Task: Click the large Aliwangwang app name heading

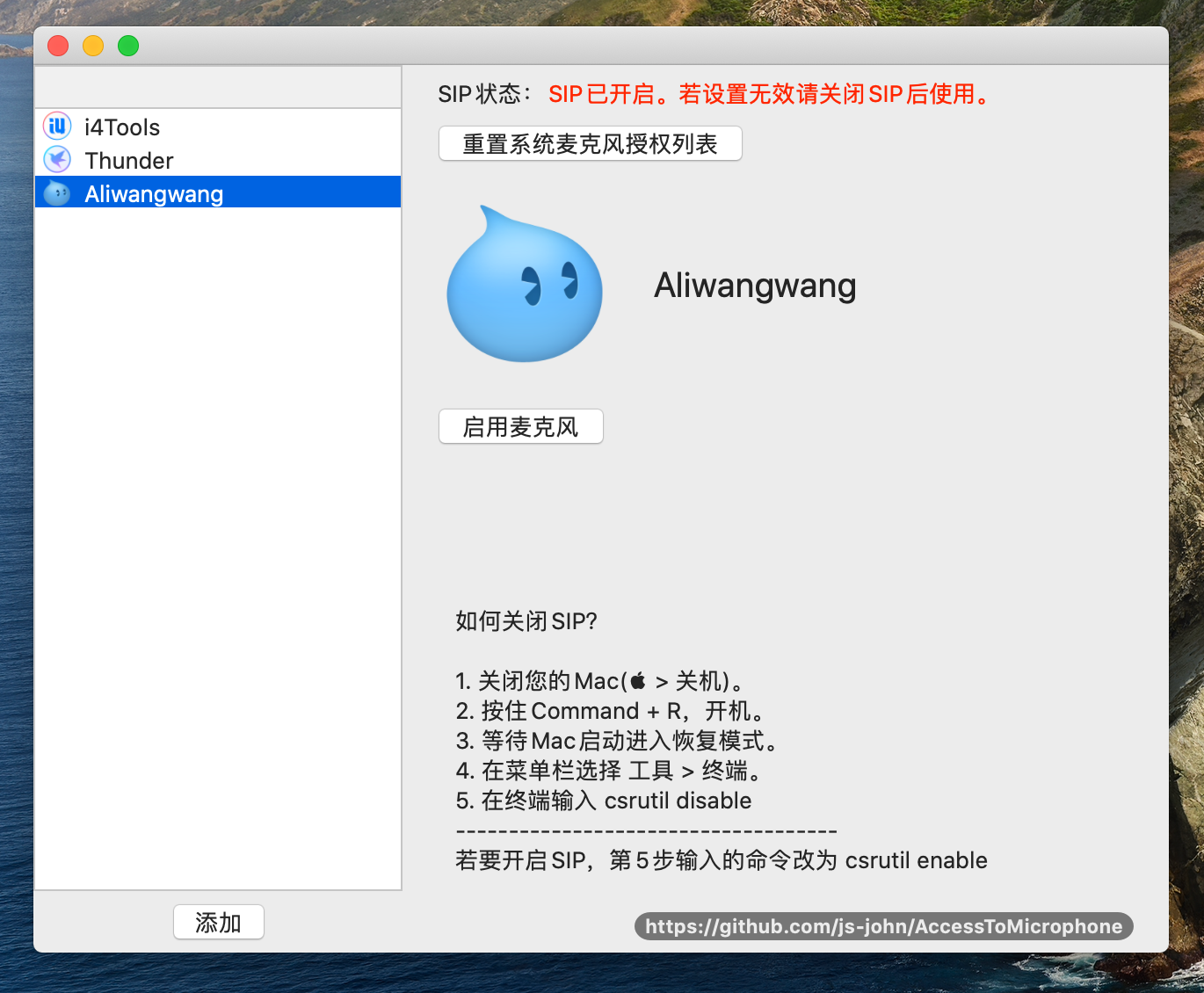Action: (x=755, y=286)
